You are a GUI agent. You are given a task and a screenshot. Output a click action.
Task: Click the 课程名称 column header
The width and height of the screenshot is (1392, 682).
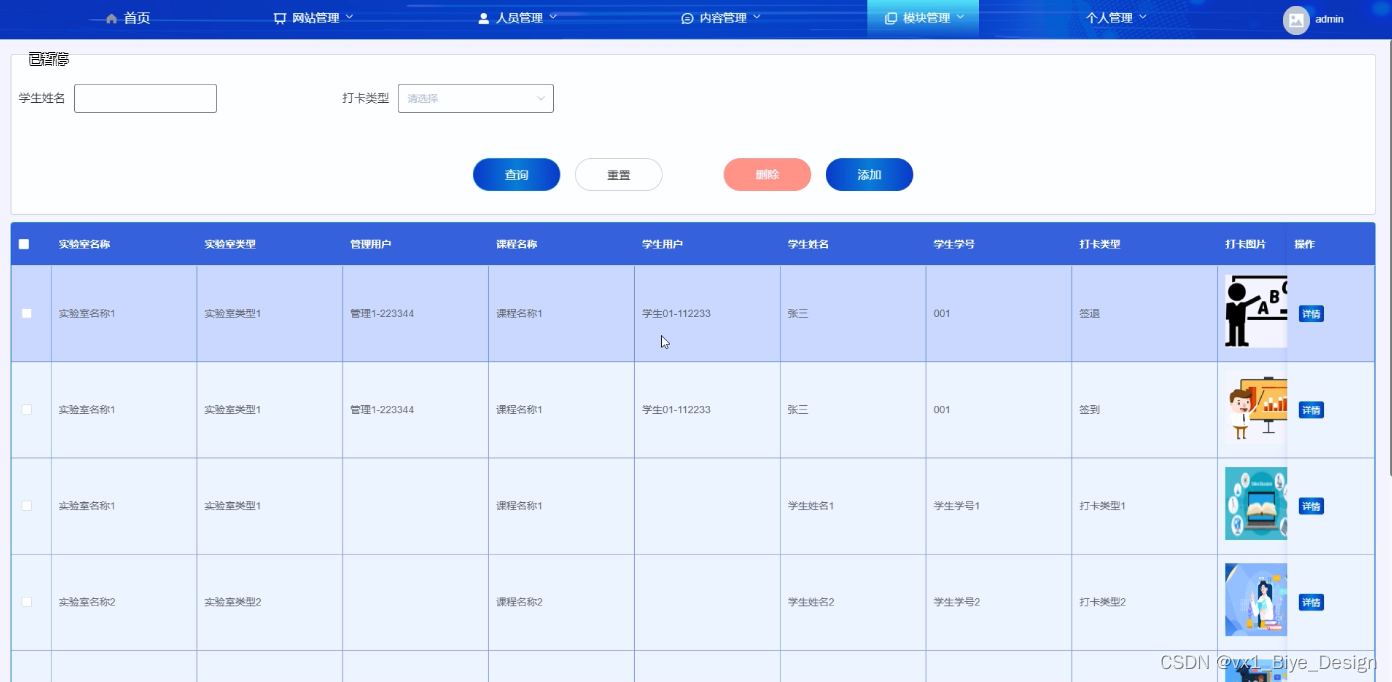(517, 244)
